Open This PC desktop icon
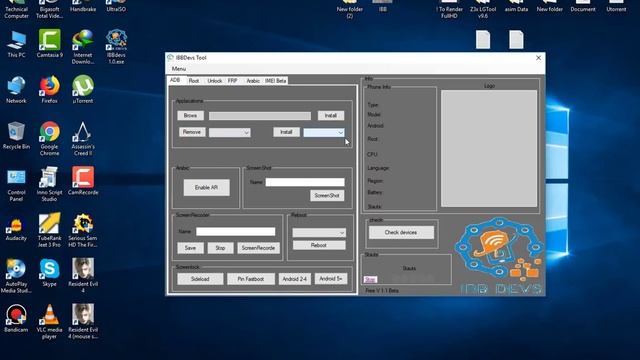The image size is (640, 360). (16, 44)
